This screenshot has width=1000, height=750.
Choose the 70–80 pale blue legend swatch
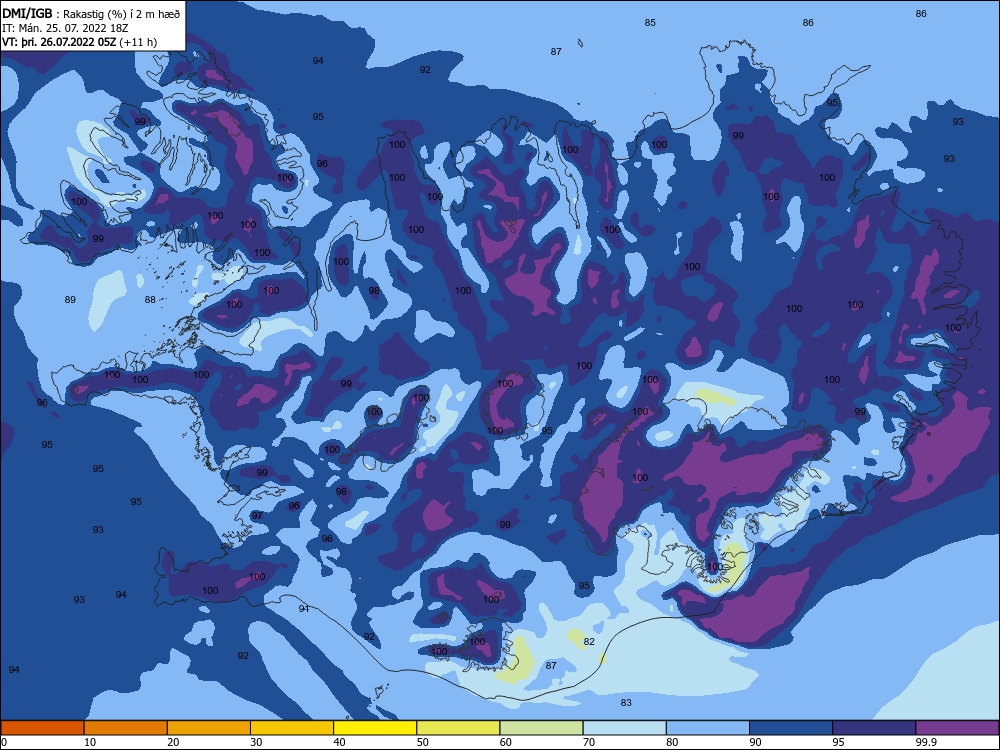[x=624, y=728]
